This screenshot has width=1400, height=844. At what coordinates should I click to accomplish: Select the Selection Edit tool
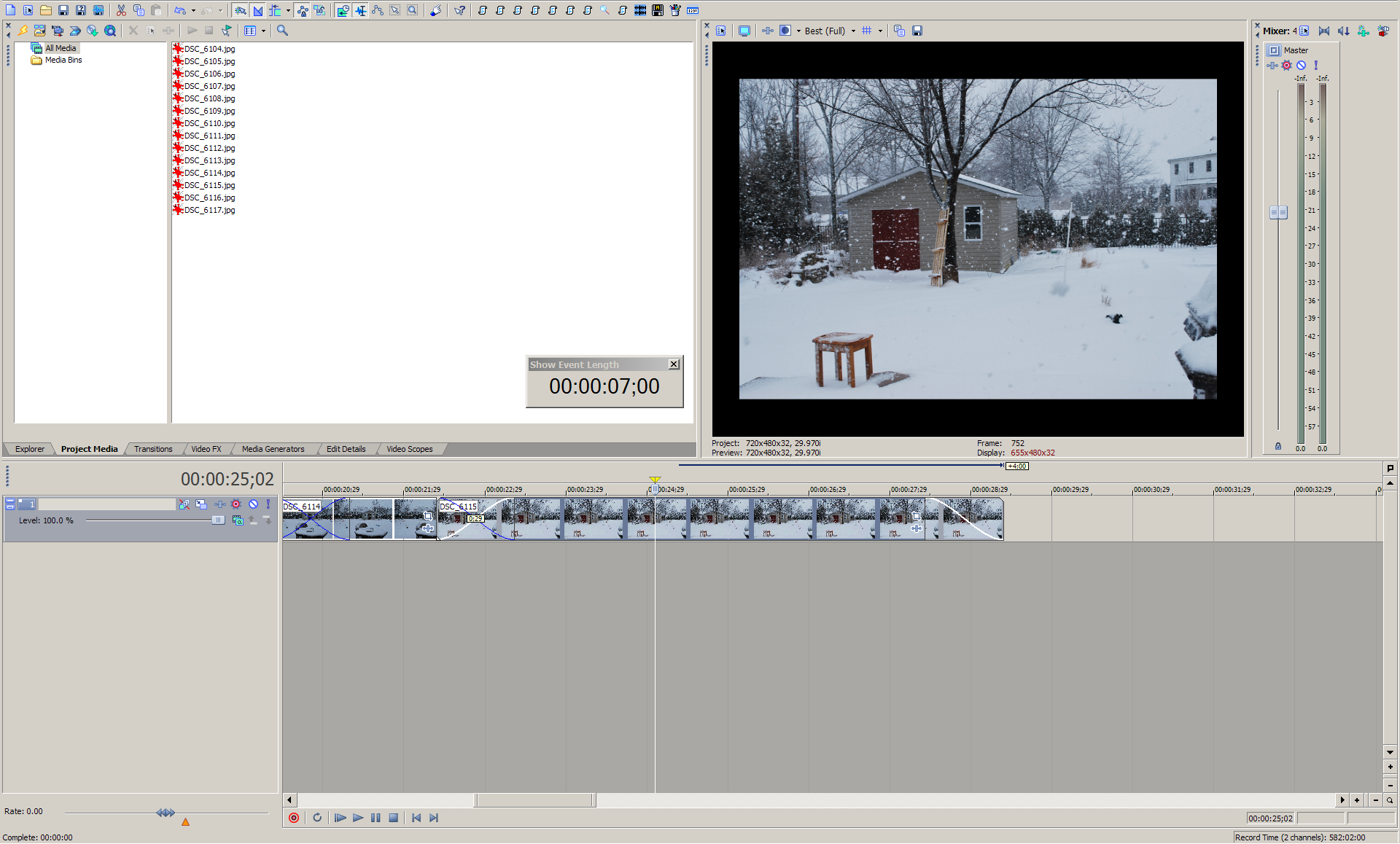(x=395, y=10)
